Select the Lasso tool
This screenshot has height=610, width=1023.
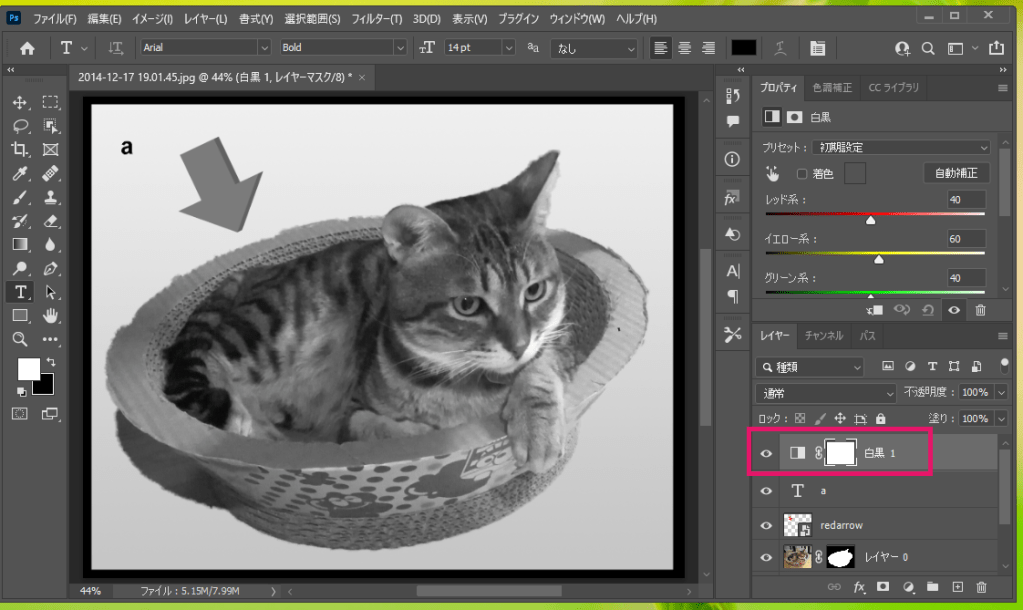coord(19,126)
